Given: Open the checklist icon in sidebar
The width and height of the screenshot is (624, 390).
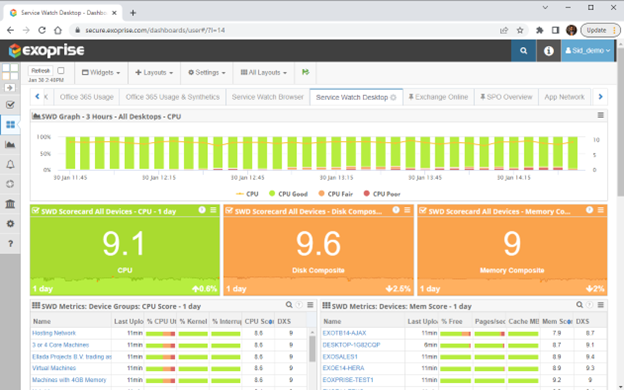Looking at the screenshot, I should tap(10, 105).
